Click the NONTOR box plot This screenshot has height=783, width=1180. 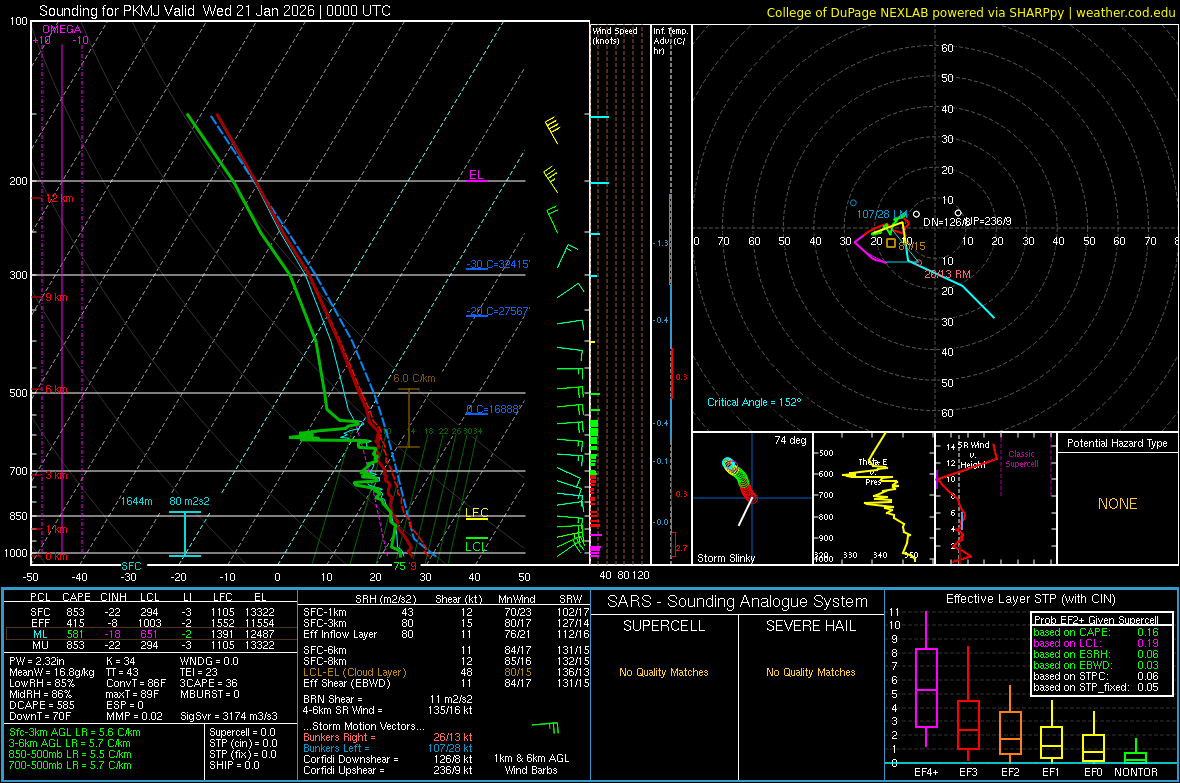click(x=1136, y=753)
